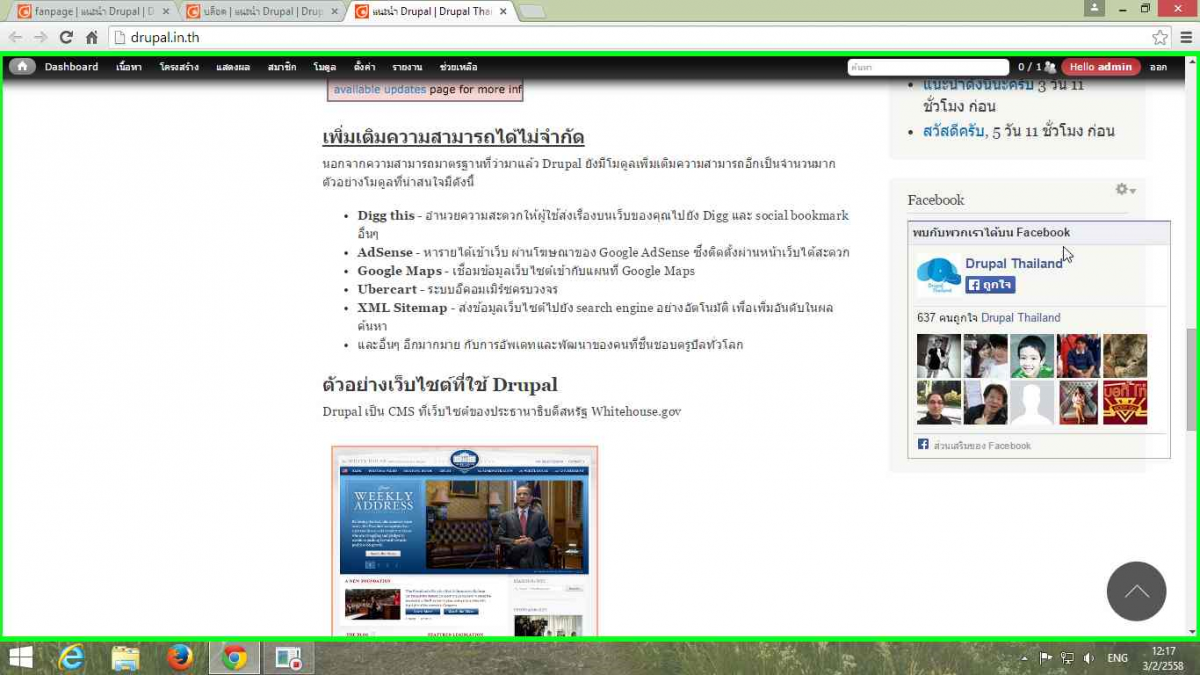The image size is (1200, 675).
Task: Click Drupal Thailand link beside 637 likes
Action: point(1021,317)
